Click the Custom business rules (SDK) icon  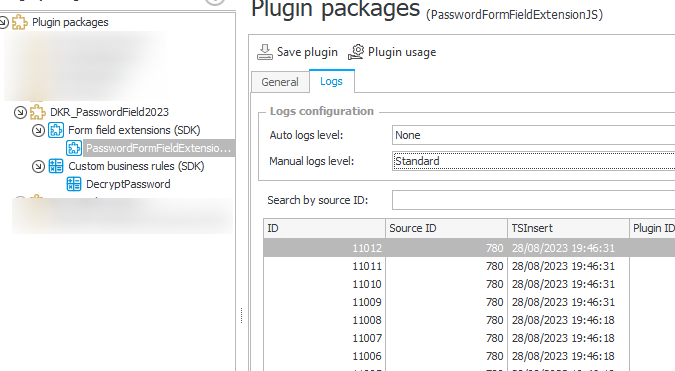click(56, 166)
